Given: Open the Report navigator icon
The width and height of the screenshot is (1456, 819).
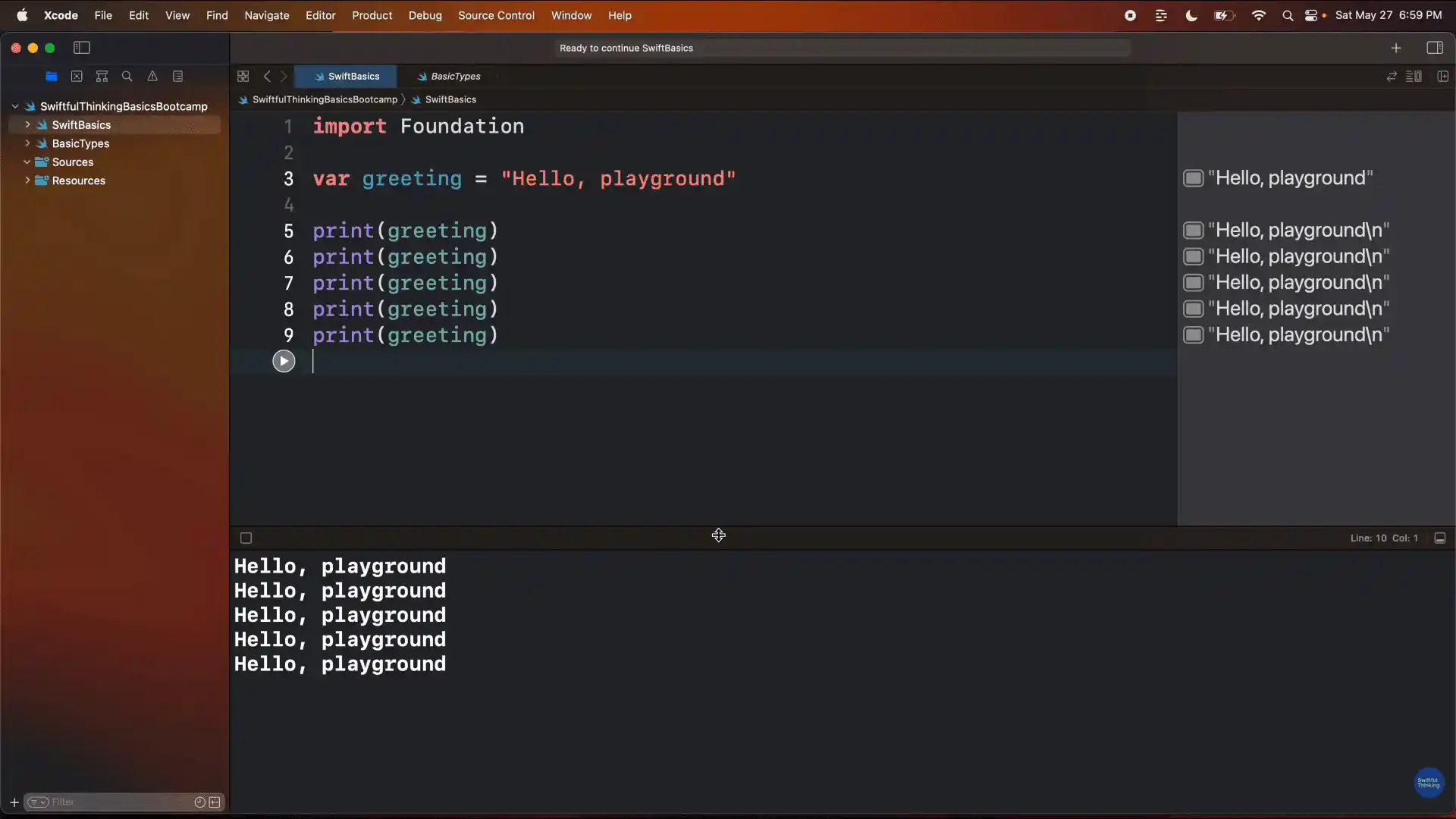Looking at the screenshot, I should (x=178, y=77).
